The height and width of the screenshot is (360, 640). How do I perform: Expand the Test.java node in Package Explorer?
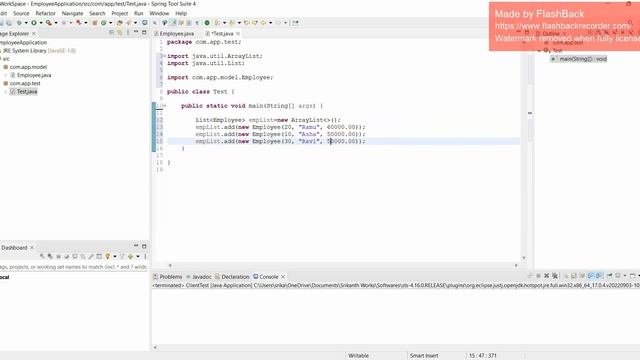point(6,91)
